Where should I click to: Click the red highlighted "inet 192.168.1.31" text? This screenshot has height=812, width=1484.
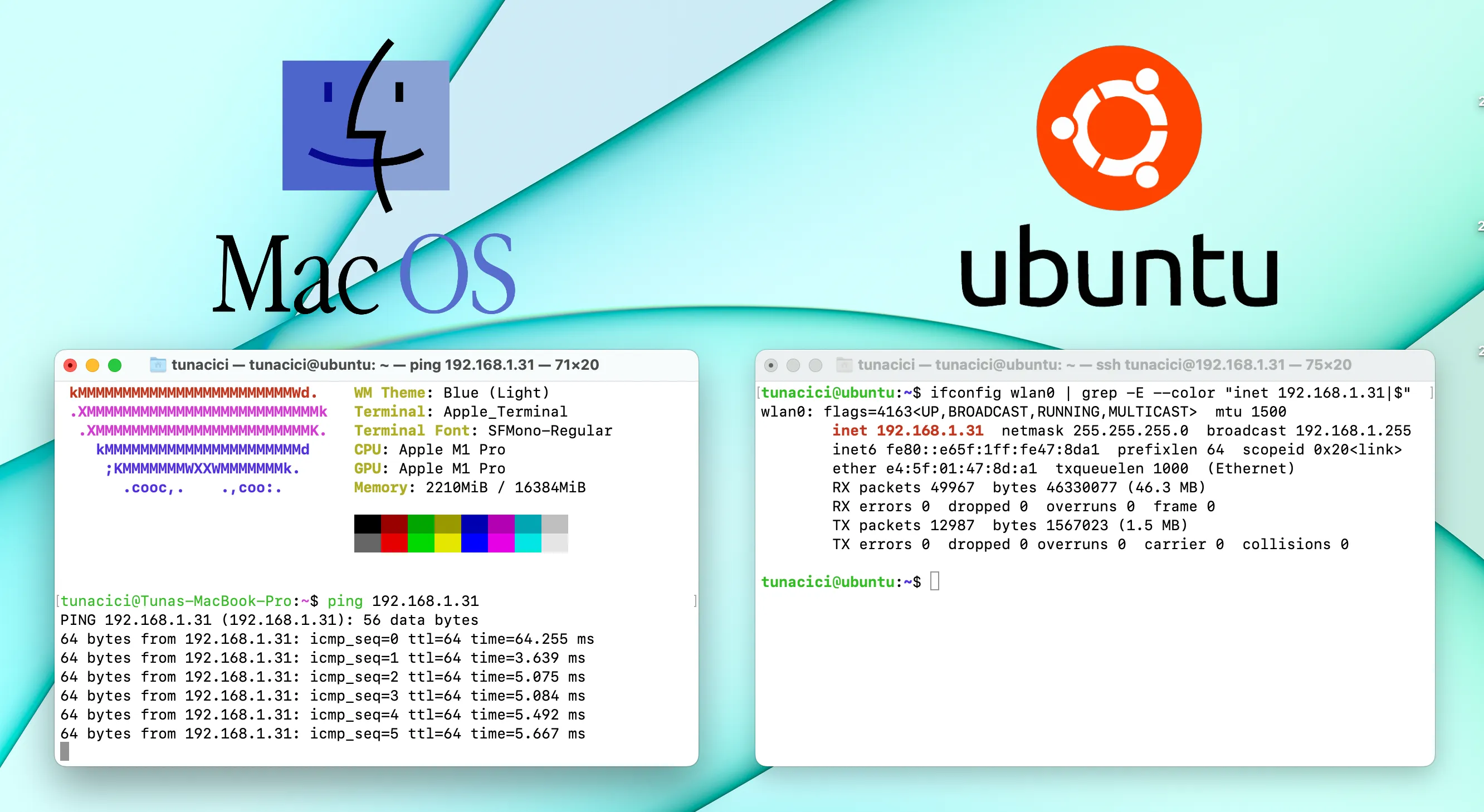click(x=907, y=431)
